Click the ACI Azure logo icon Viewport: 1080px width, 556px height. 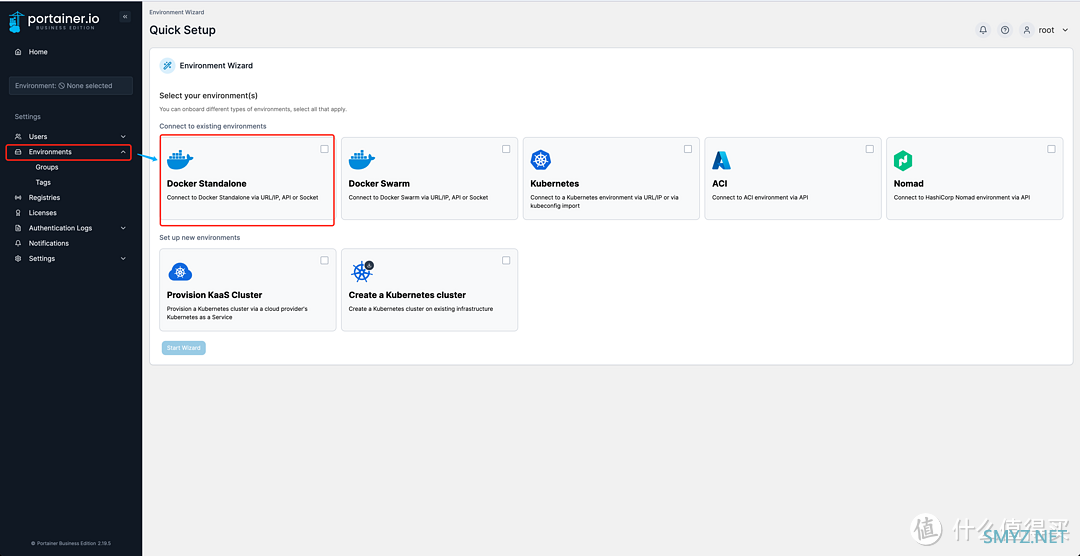point(721,160)
